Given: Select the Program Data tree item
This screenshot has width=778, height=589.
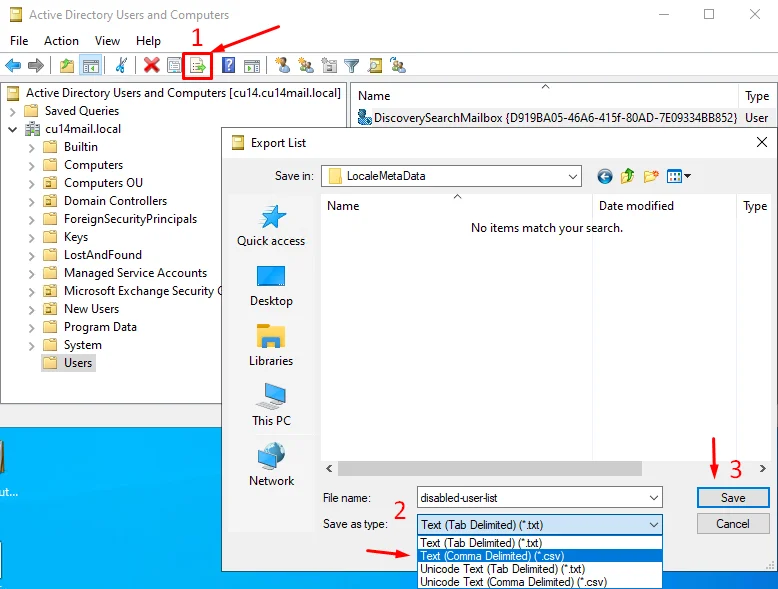Looking at the screenshot, I should (x=90, y=327).
